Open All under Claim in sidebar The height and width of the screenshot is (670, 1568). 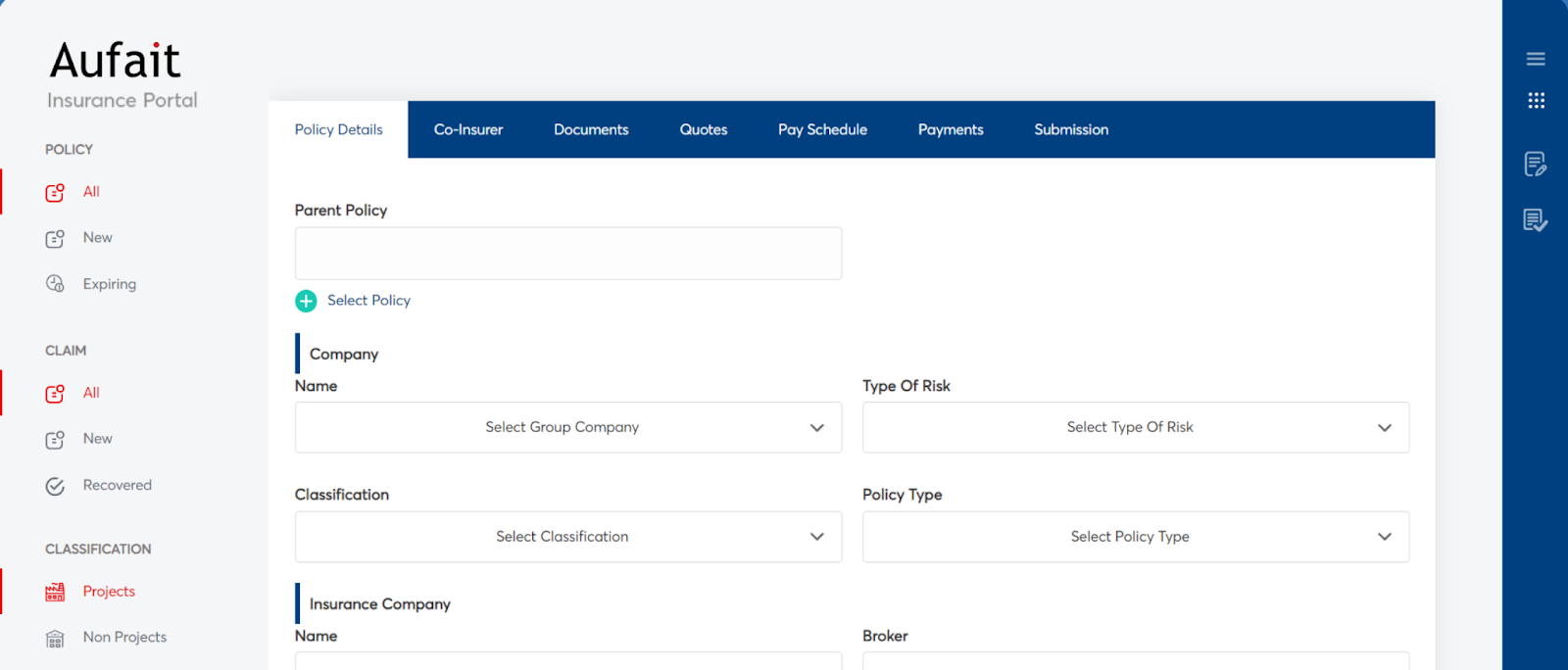pyautogui.click(x=91, y=393)
